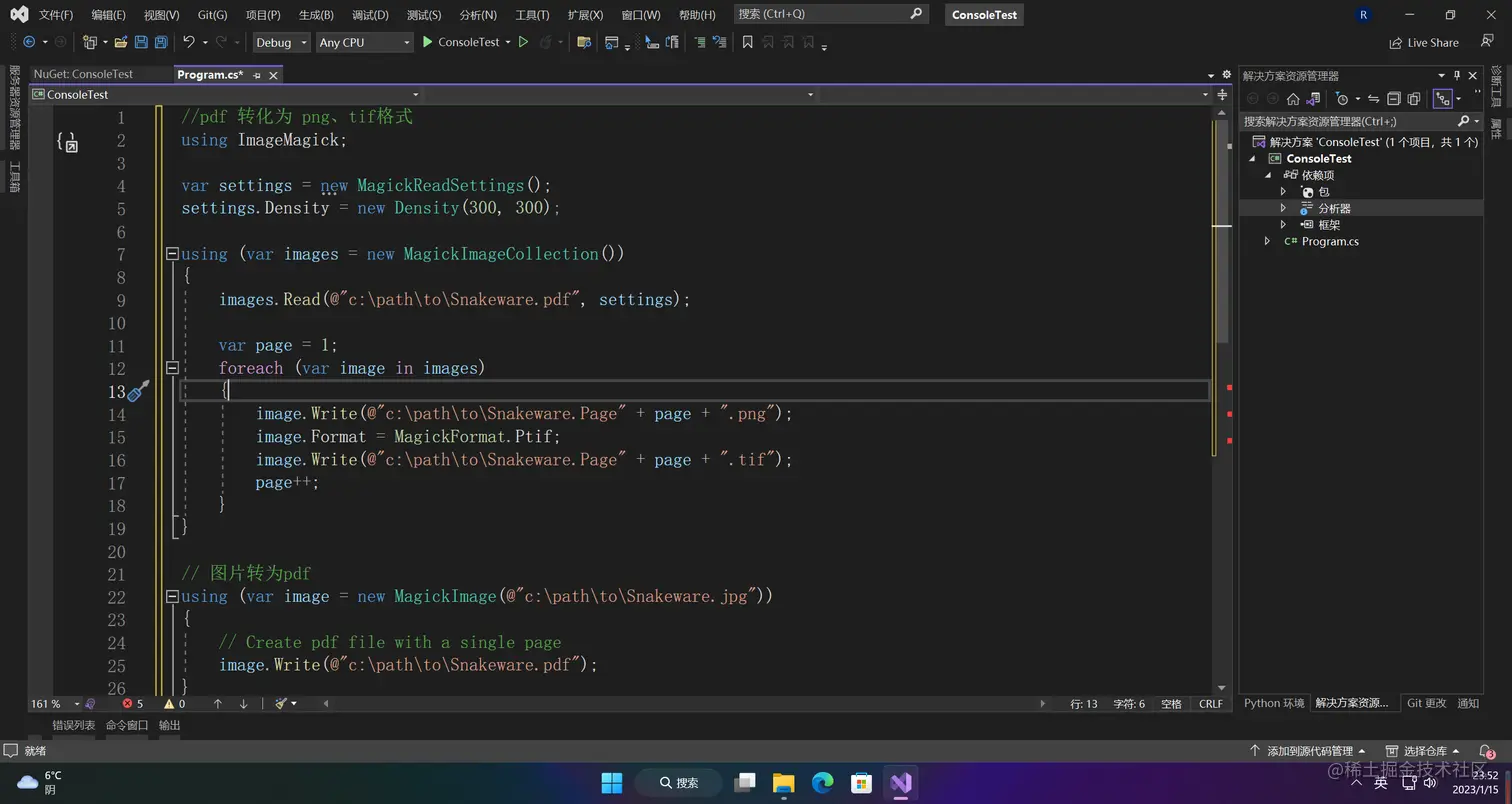The width and height of the screenshot is (1512, 804).
Task: Open 输出 output tab
Action: [170, 725]
